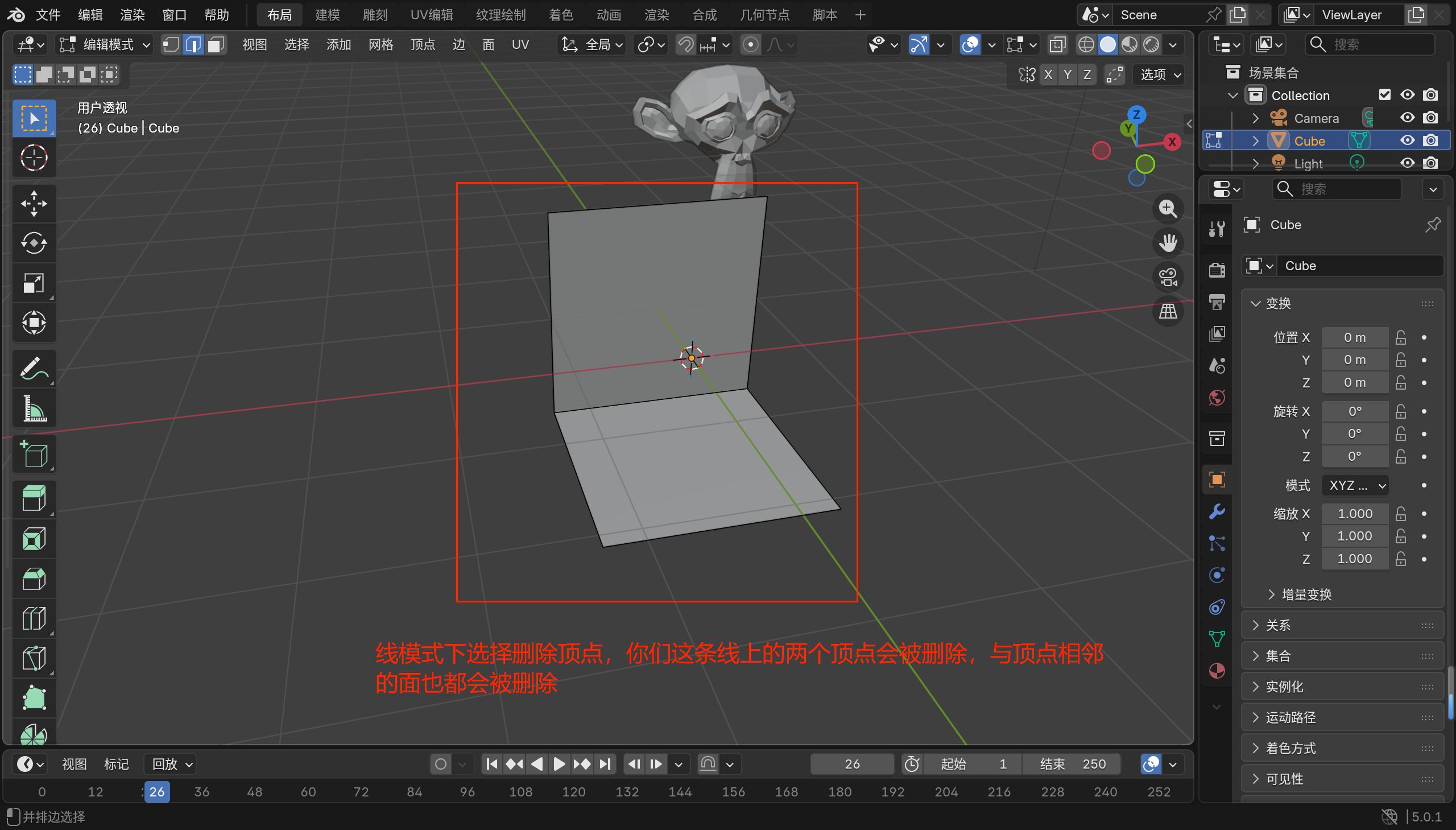Toggle camera view in the viewport
This screenshot has width=1456, height=830.
coord(1168,278)
